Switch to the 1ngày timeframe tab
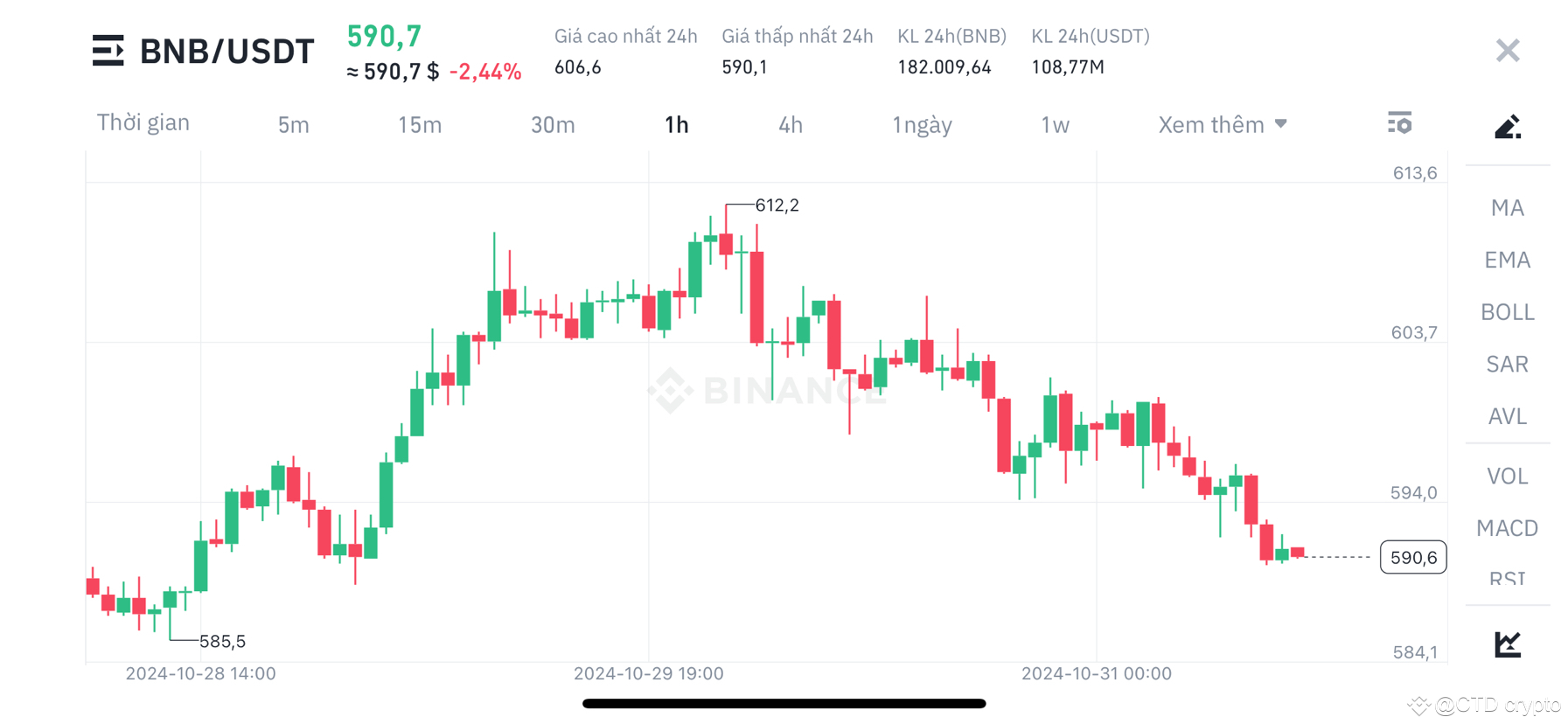Screen dimensions: 1568x724 [x=922, y=124]
